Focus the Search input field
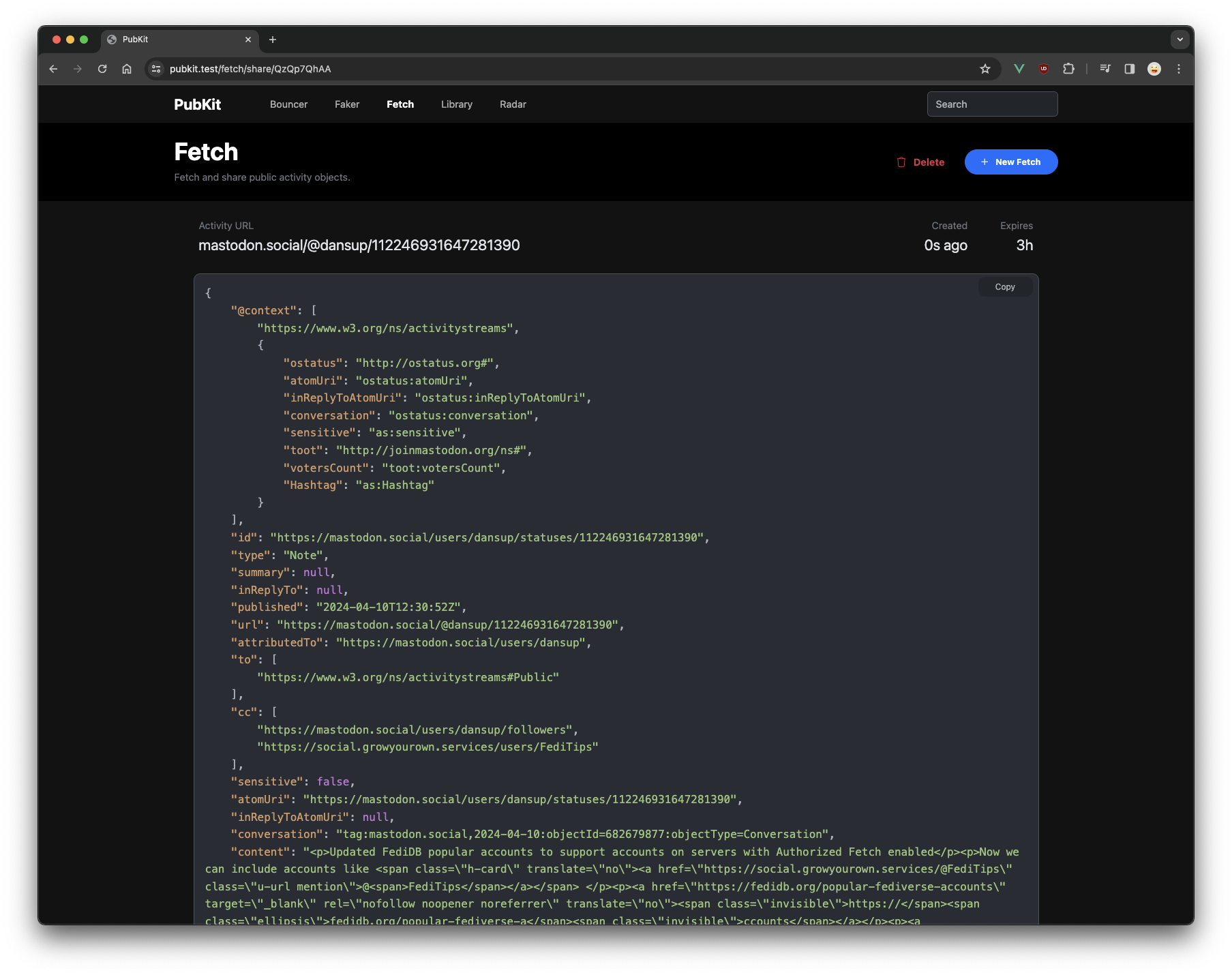This screenshot has width=1232, height=975. [992, 104]
